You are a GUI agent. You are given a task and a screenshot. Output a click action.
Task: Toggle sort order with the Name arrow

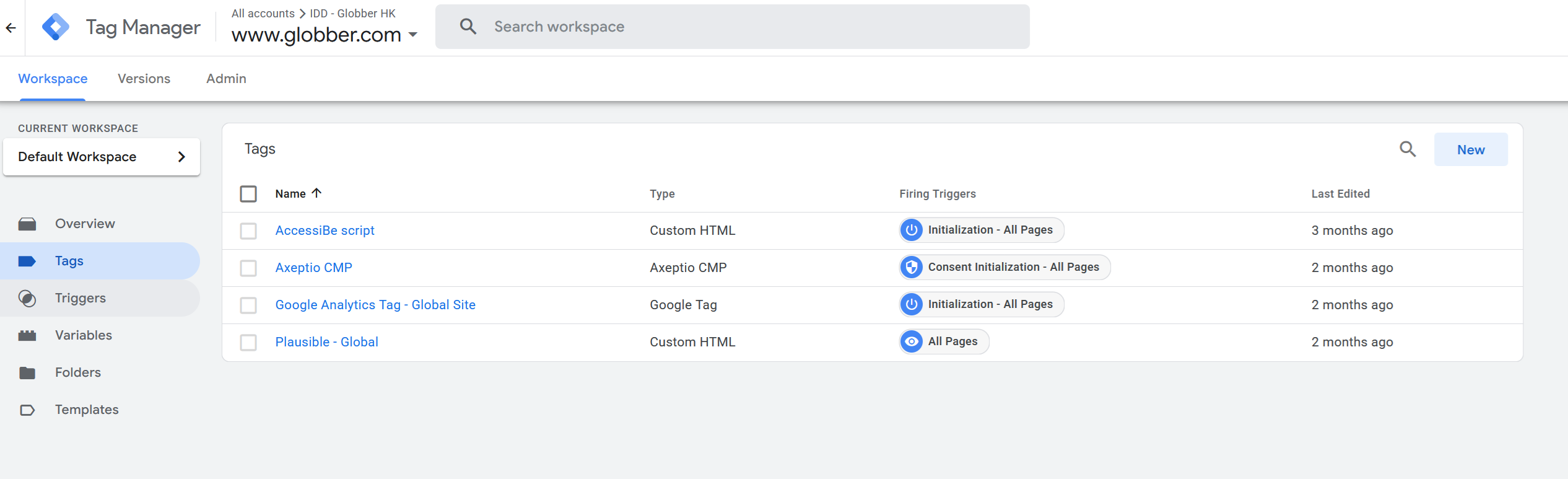[316, 193]
